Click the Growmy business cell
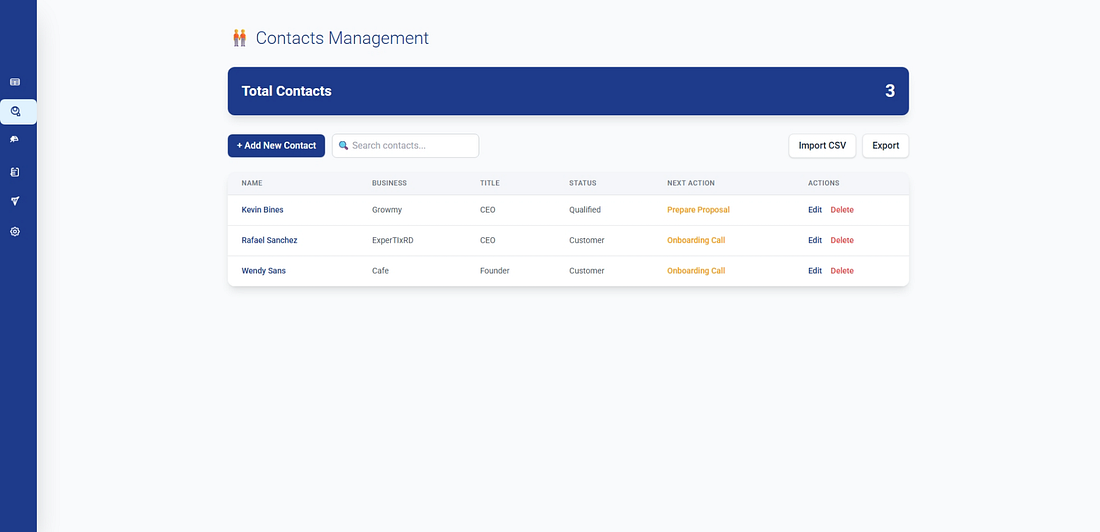This screenshot has height=532, width=1100. point(387,210)
